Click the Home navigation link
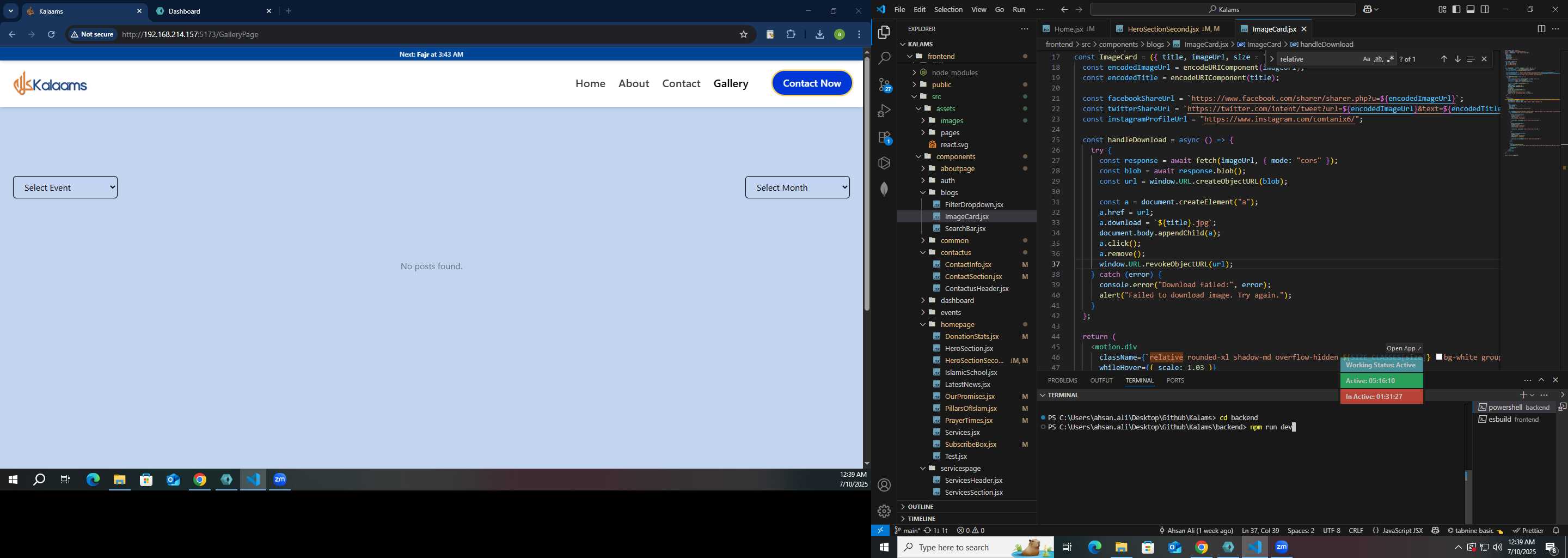This screenshot has width=1568, height=558. point(590,83)
